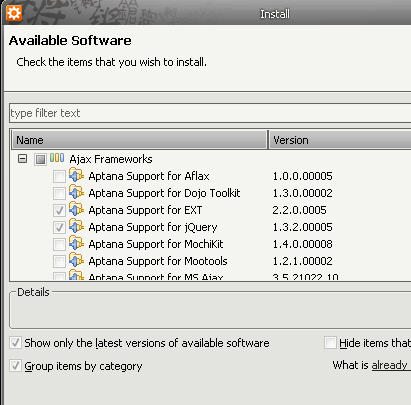Viewport: 411px width, 405px height.
Task: Click the plugin icon beside Mootools
Action: pyautogui.click(x=76, y=260)
